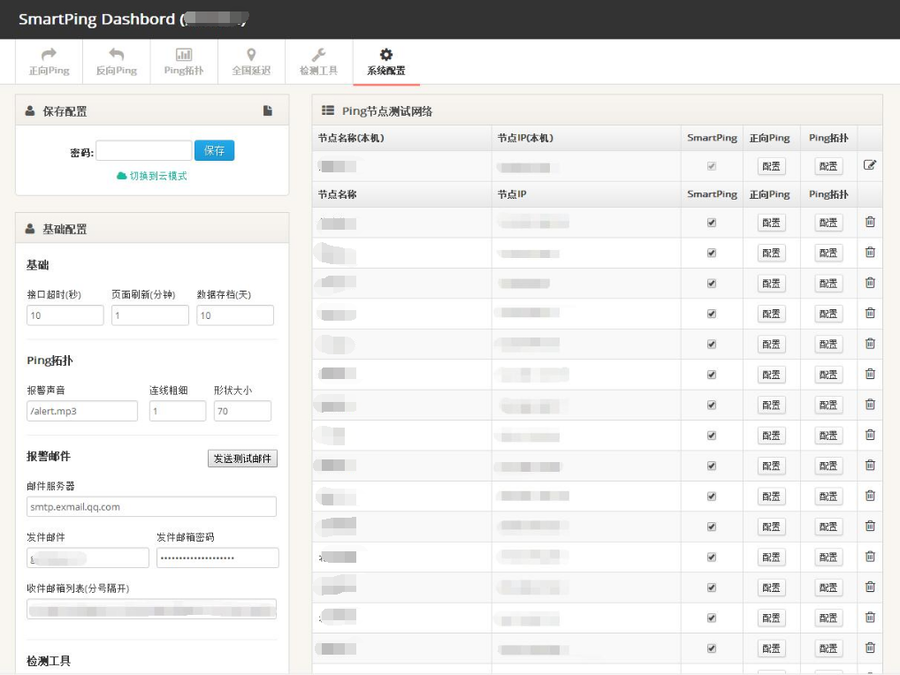
Task: Click the 报警声音 field showing /alert.mp3
Action: (x=82, y=411)
